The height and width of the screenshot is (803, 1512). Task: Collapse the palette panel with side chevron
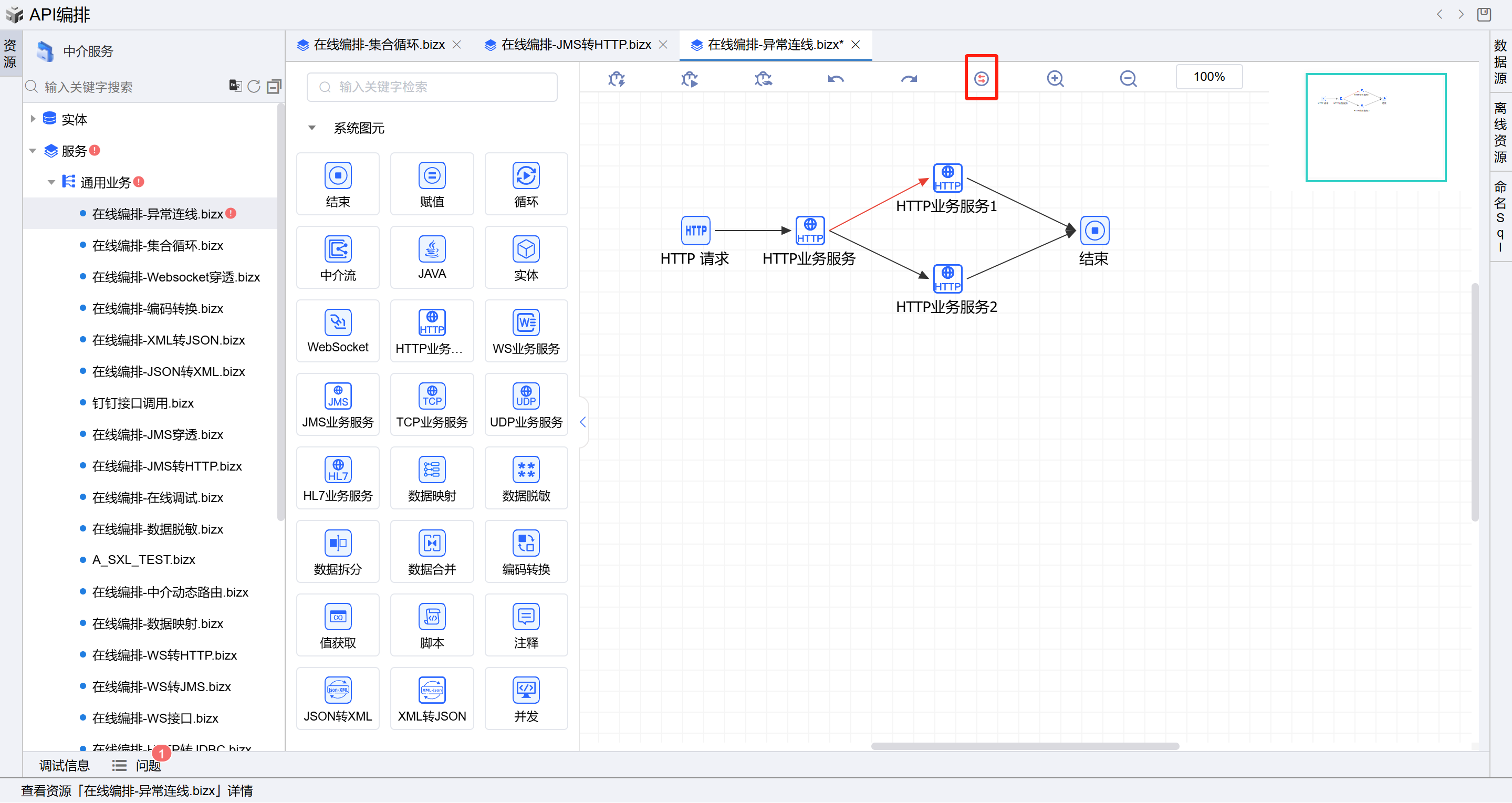(583, 422)
